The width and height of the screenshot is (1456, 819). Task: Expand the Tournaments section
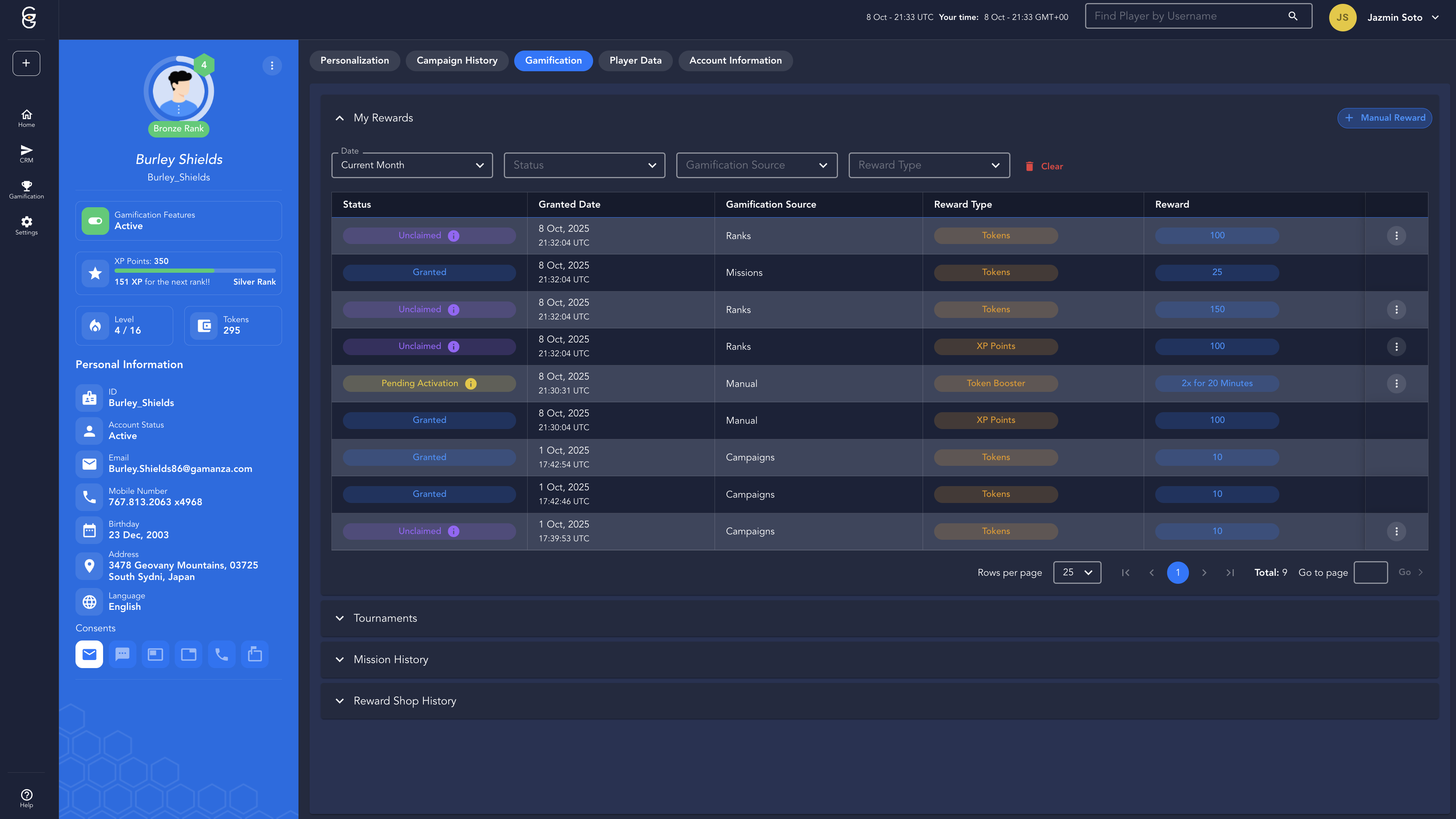(385, 618)
